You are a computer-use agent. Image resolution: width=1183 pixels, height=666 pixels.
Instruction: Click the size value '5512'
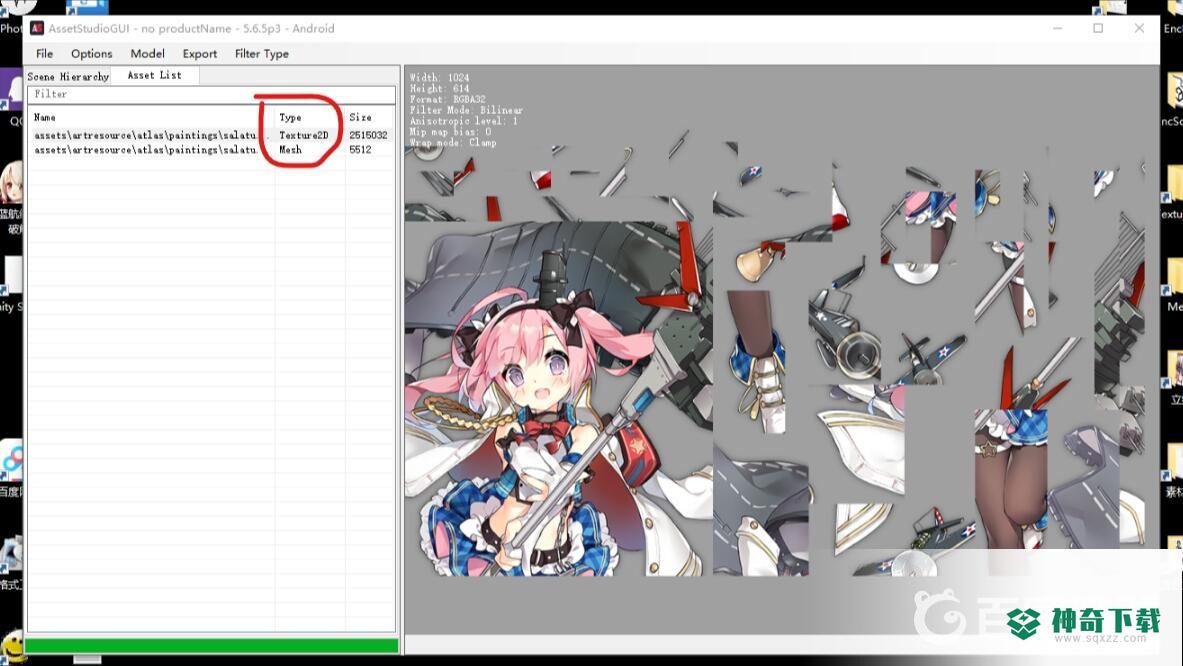click(x=361, y=150)
